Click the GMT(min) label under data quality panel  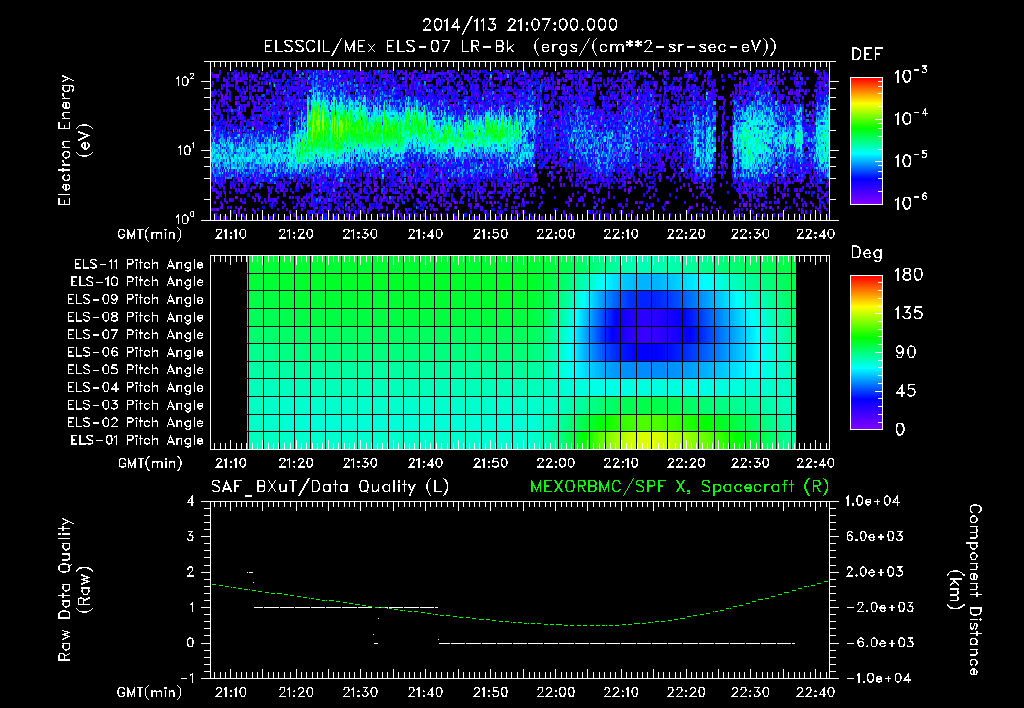[x=150, y=692]
